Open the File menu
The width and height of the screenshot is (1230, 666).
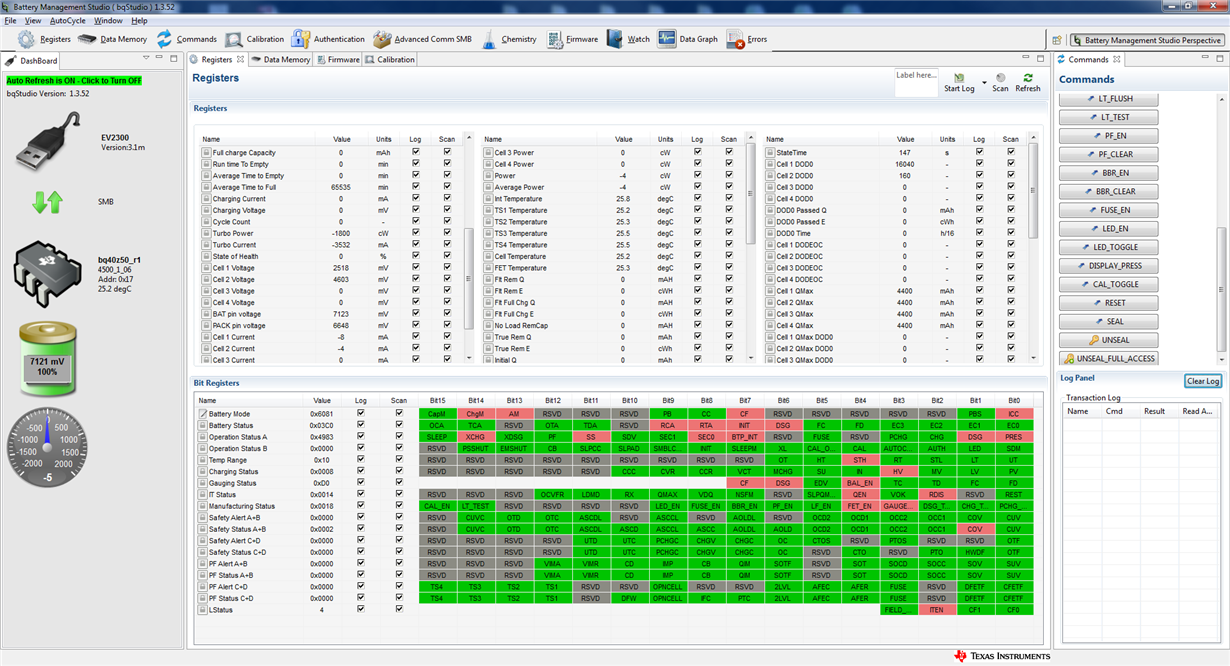pyautogui.click(x=10, y=20)
